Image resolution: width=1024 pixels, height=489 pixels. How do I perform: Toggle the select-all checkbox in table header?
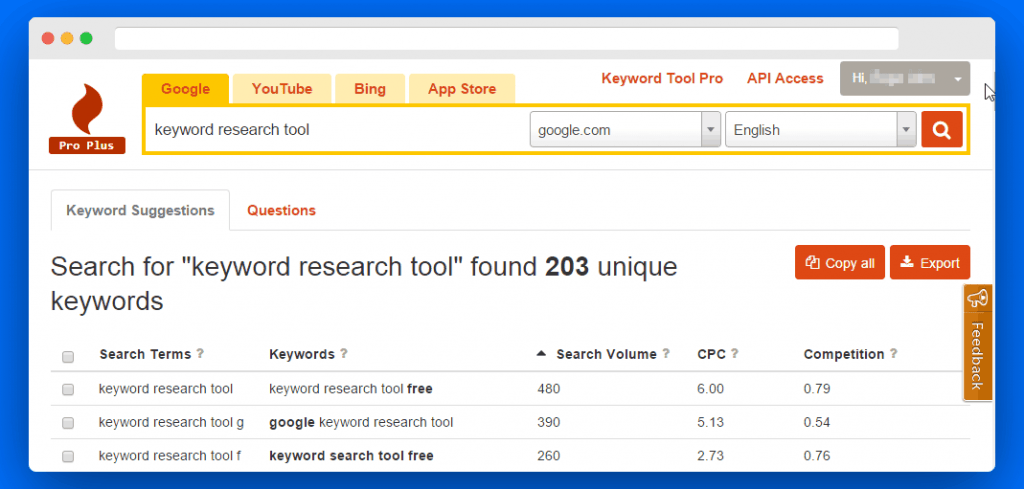click(68, 357)
